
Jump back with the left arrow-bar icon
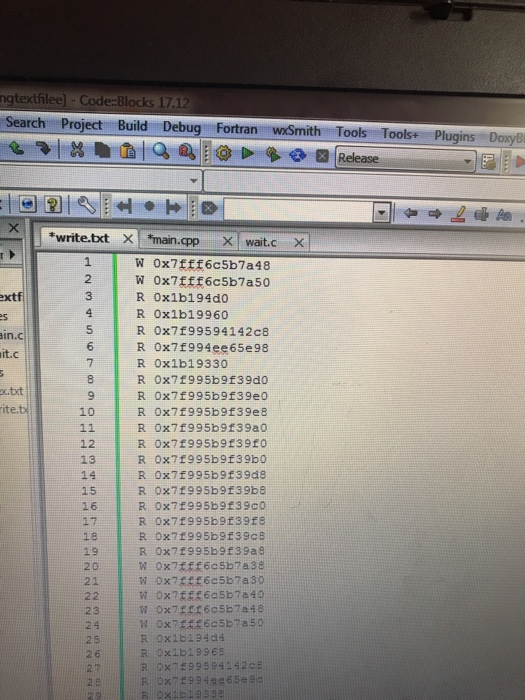(x=124, y=206)
